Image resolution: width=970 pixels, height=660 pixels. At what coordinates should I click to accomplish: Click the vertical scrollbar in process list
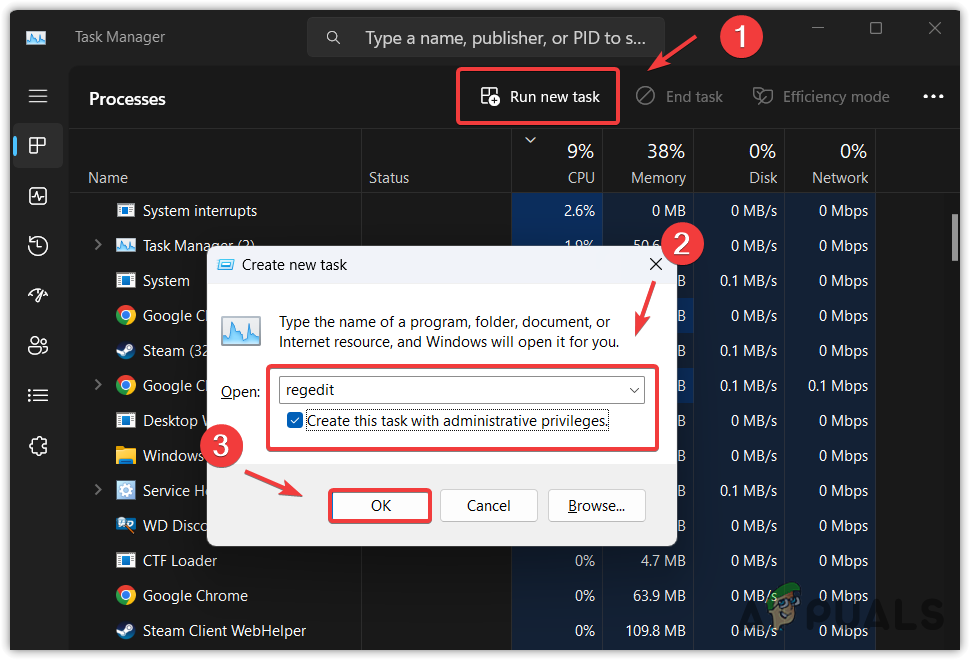coord(955,238)
